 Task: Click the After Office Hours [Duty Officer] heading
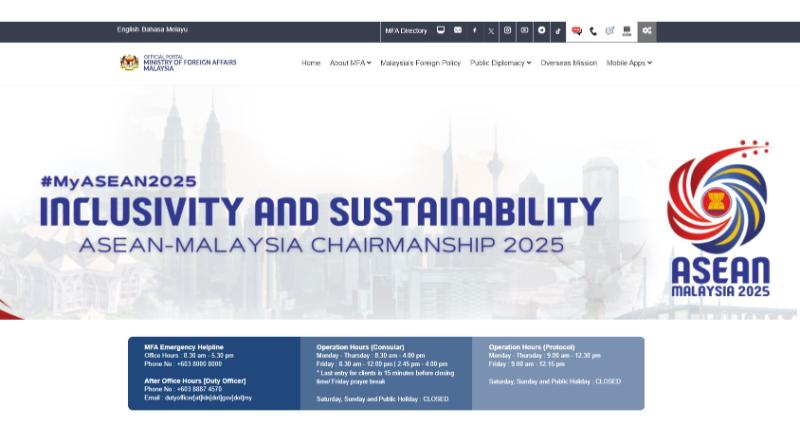(x=195, y=381)
